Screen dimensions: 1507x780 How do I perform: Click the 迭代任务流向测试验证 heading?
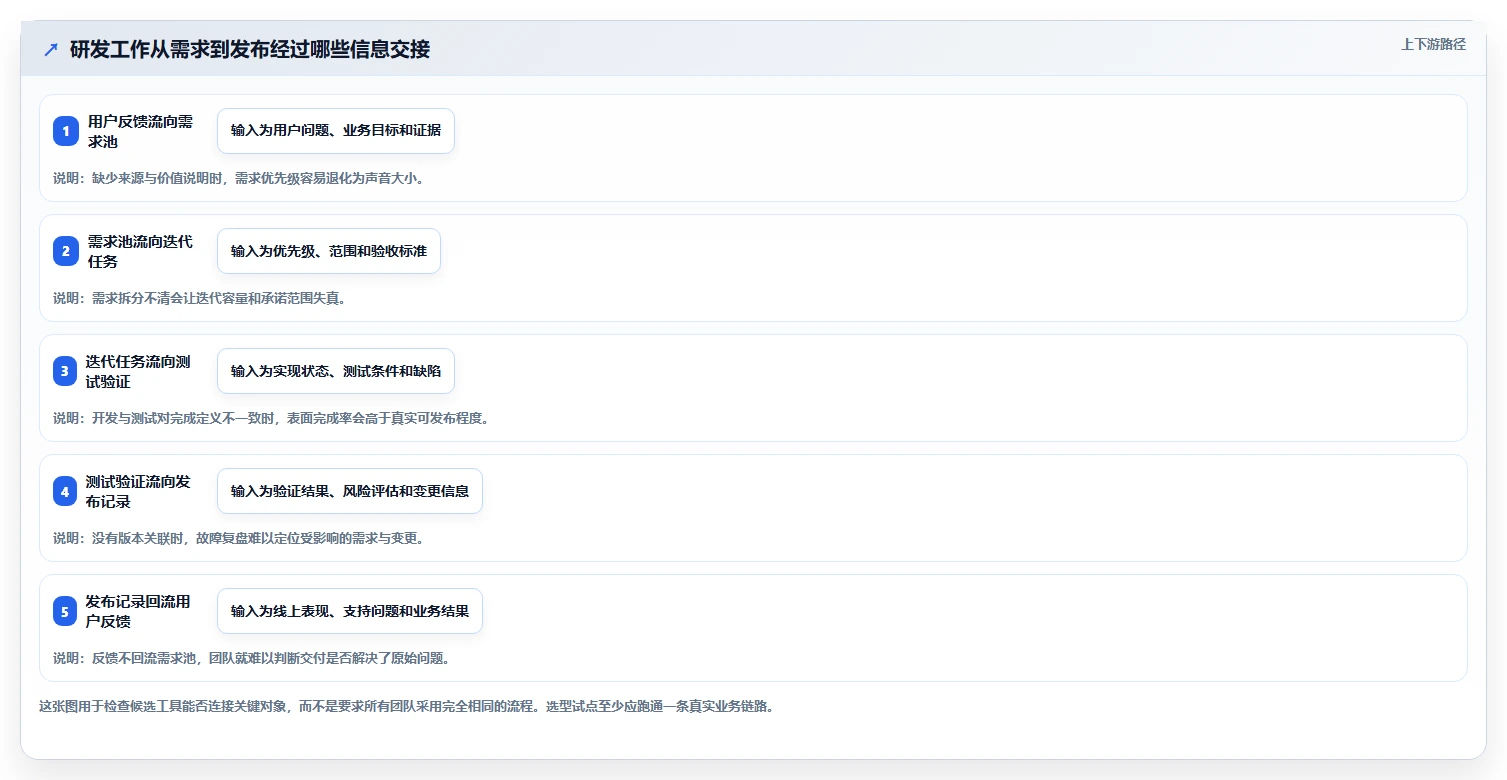click(139, 371)
